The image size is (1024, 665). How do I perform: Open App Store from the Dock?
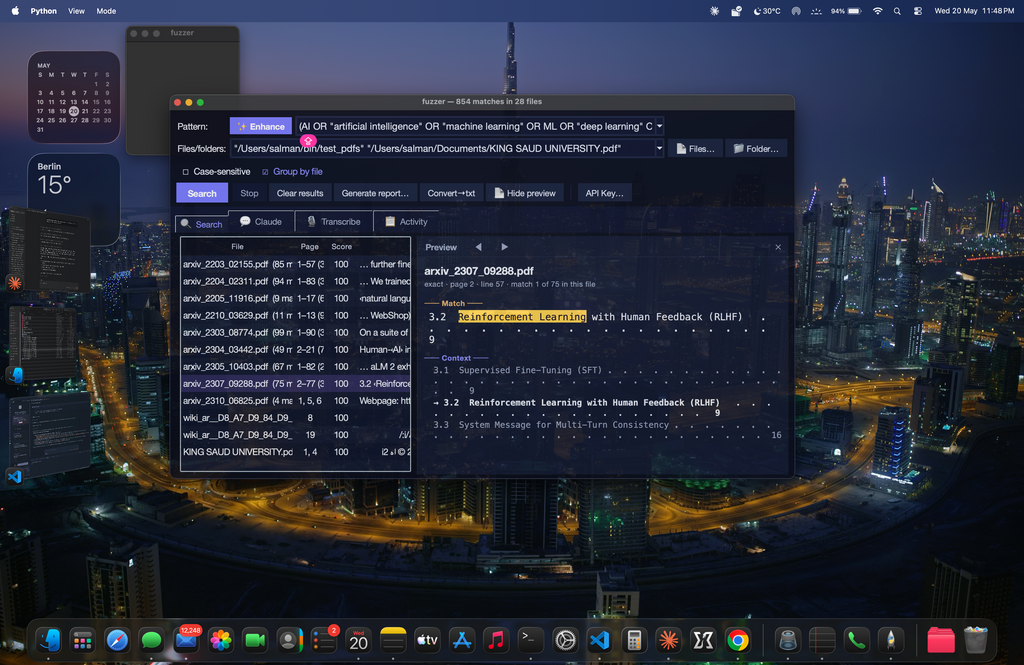tap(462, 640)
